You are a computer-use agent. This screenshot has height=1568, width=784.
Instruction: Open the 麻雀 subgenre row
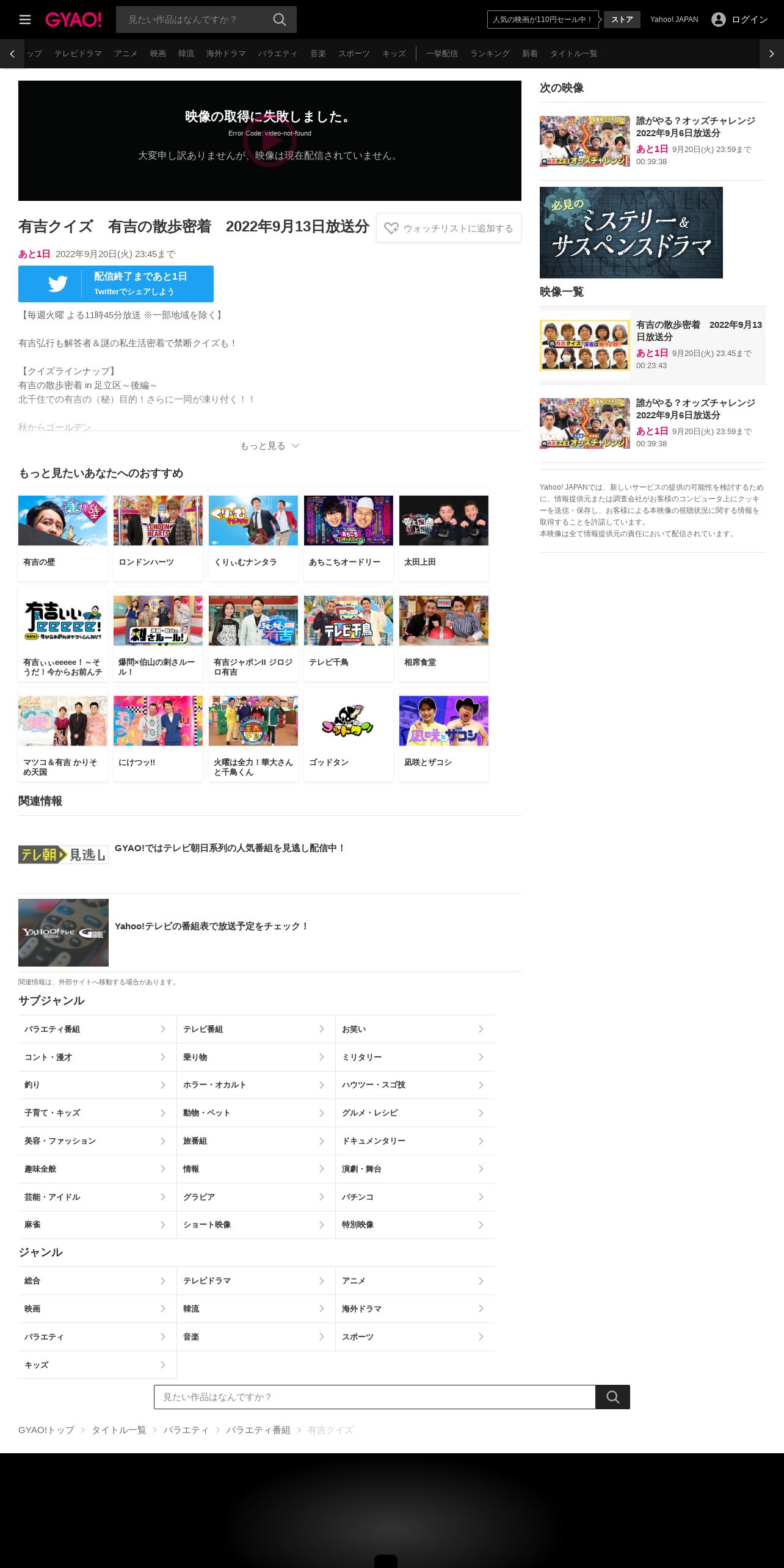[x=98, y=1225]
